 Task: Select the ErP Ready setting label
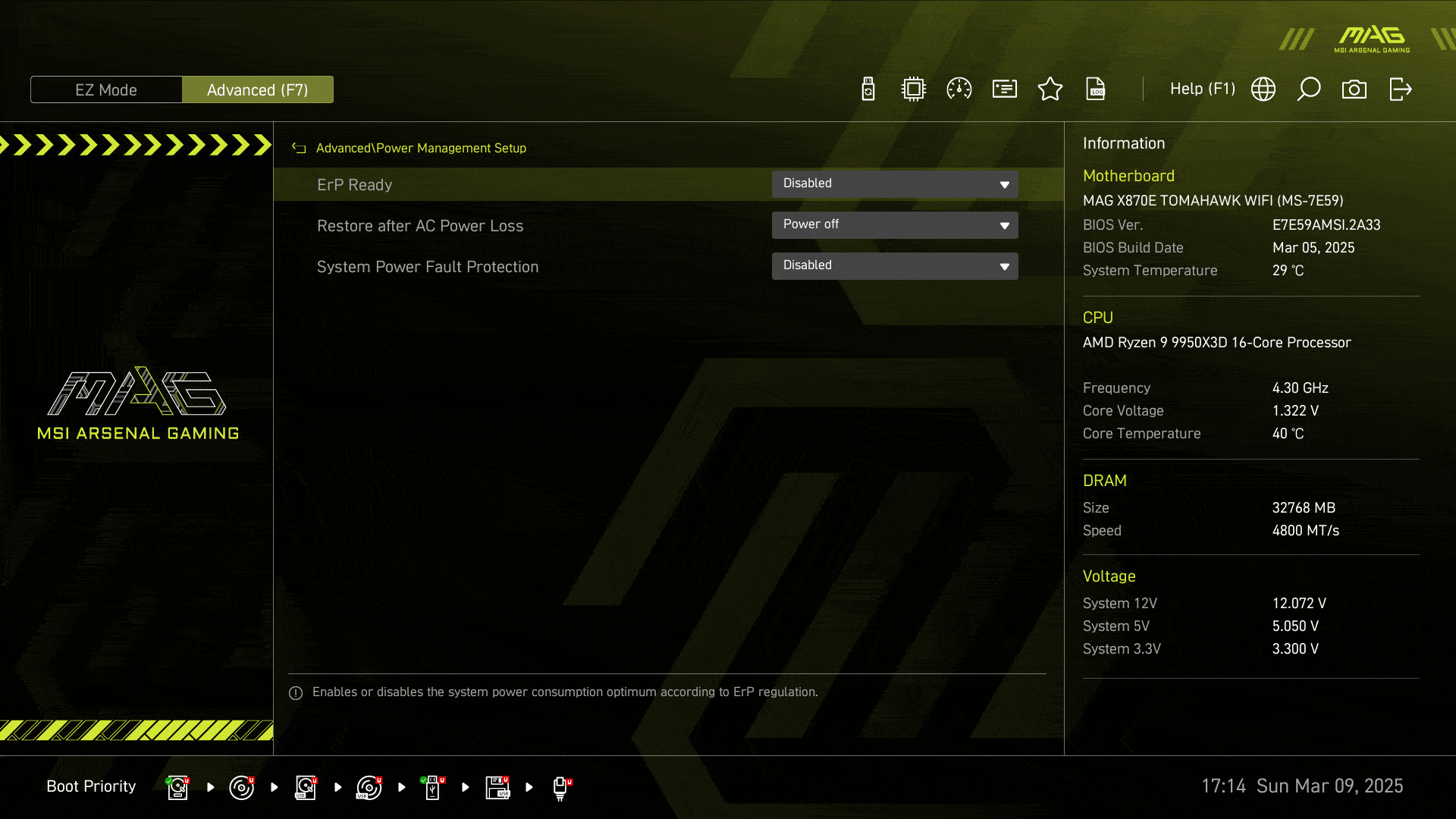pos(355,185)
